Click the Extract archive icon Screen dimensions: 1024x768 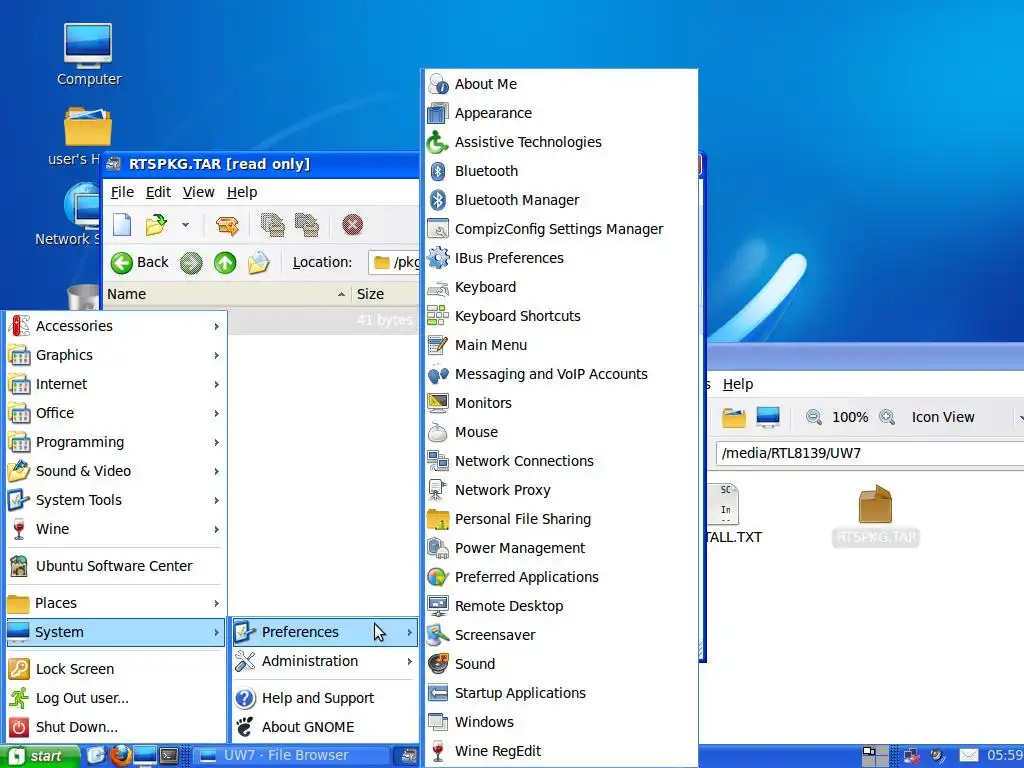click(x=227, y=225)
